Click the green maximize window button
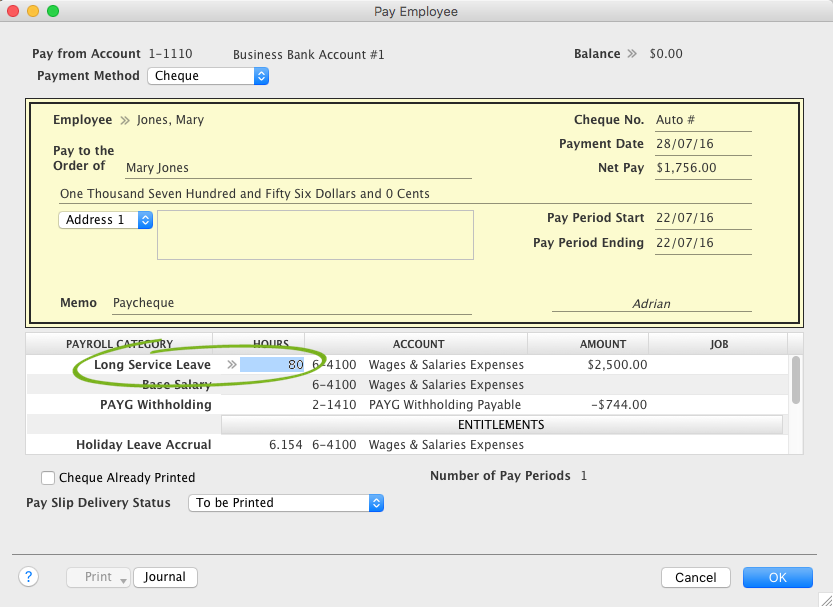 (53, 11)
